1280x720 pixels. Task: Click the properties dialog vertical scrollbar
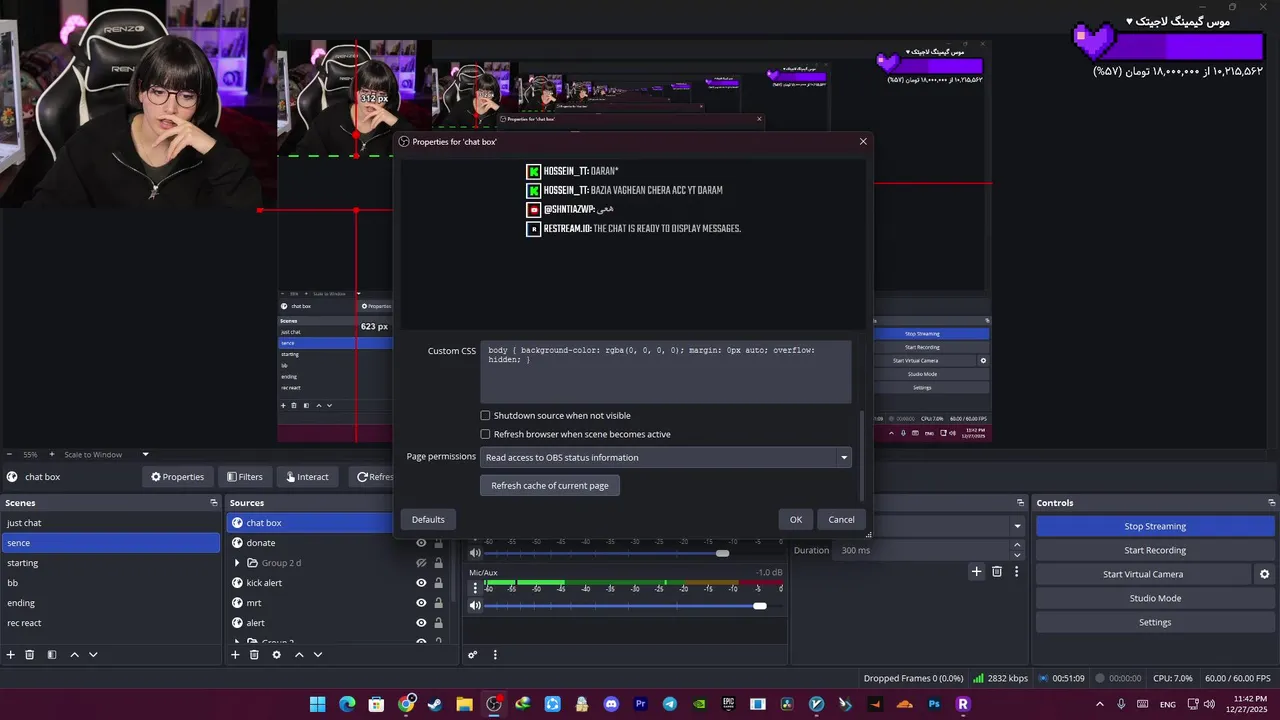(x=861, y=455)
